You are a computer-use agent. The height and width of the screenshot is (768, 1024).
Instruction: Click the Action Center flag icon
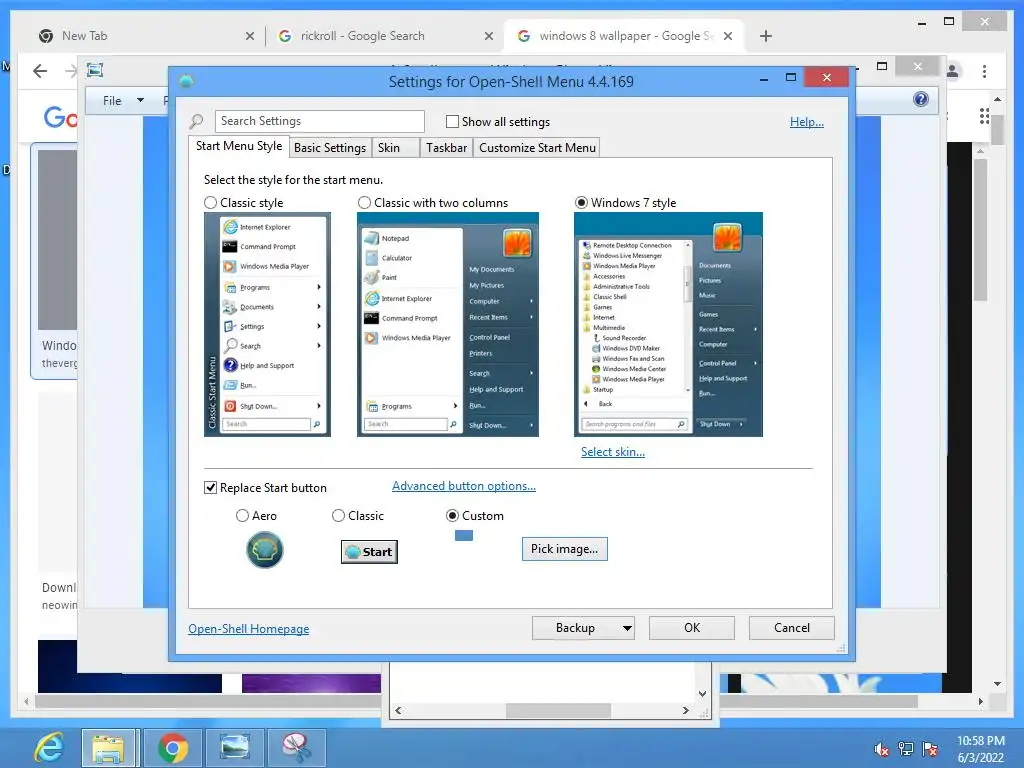930,749
